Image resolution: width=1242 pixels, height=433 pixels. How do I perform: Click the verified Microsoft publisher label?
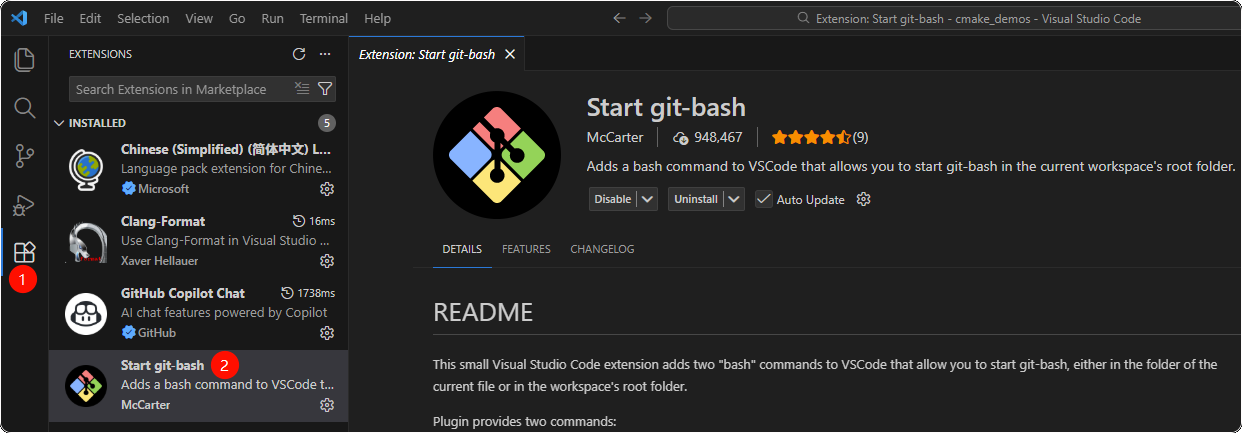(155, 189)
